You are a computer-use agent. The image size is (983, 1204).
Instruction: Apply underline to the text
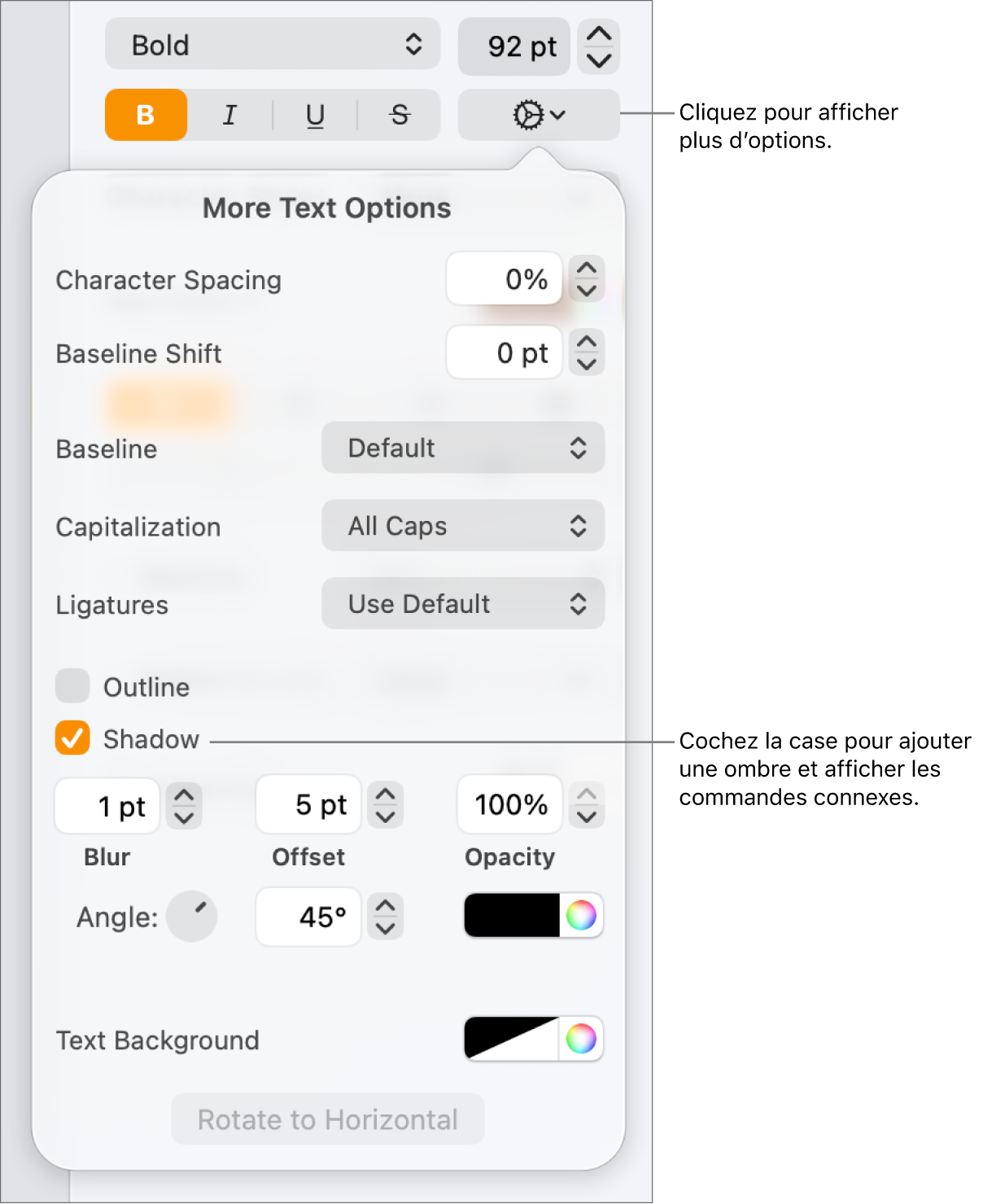[314, 115]
